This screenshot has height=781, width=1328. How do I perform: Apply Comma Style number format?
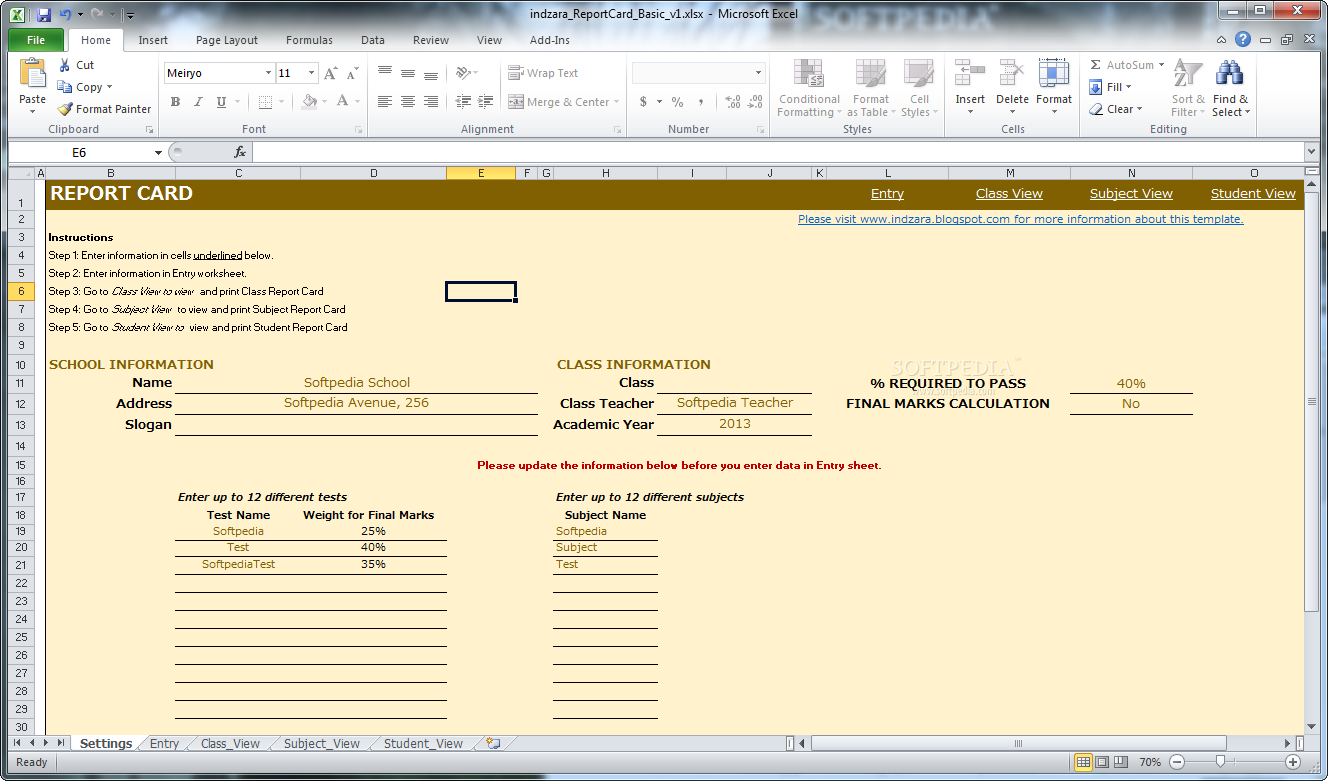pyautogui.click(x=700, y=102)
